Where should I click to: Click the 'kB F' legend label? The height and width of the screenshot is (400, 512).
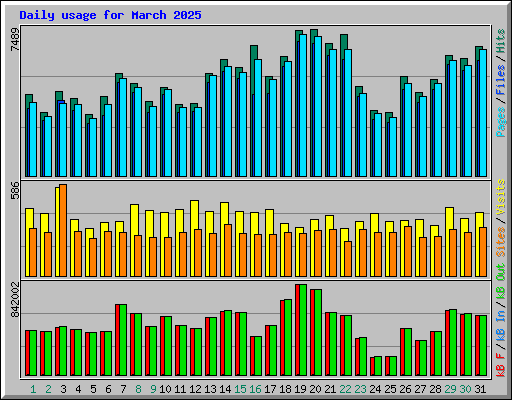tap(501, 365)
